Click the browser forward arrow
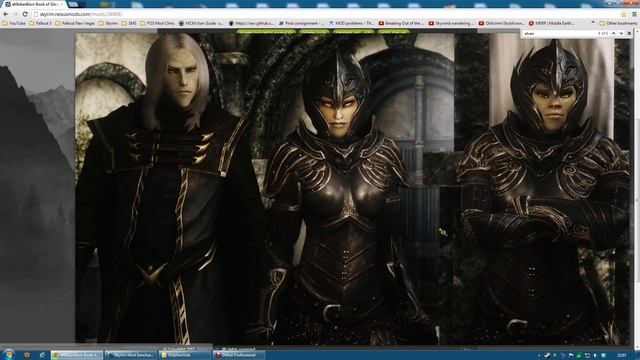 coord(16,14)
